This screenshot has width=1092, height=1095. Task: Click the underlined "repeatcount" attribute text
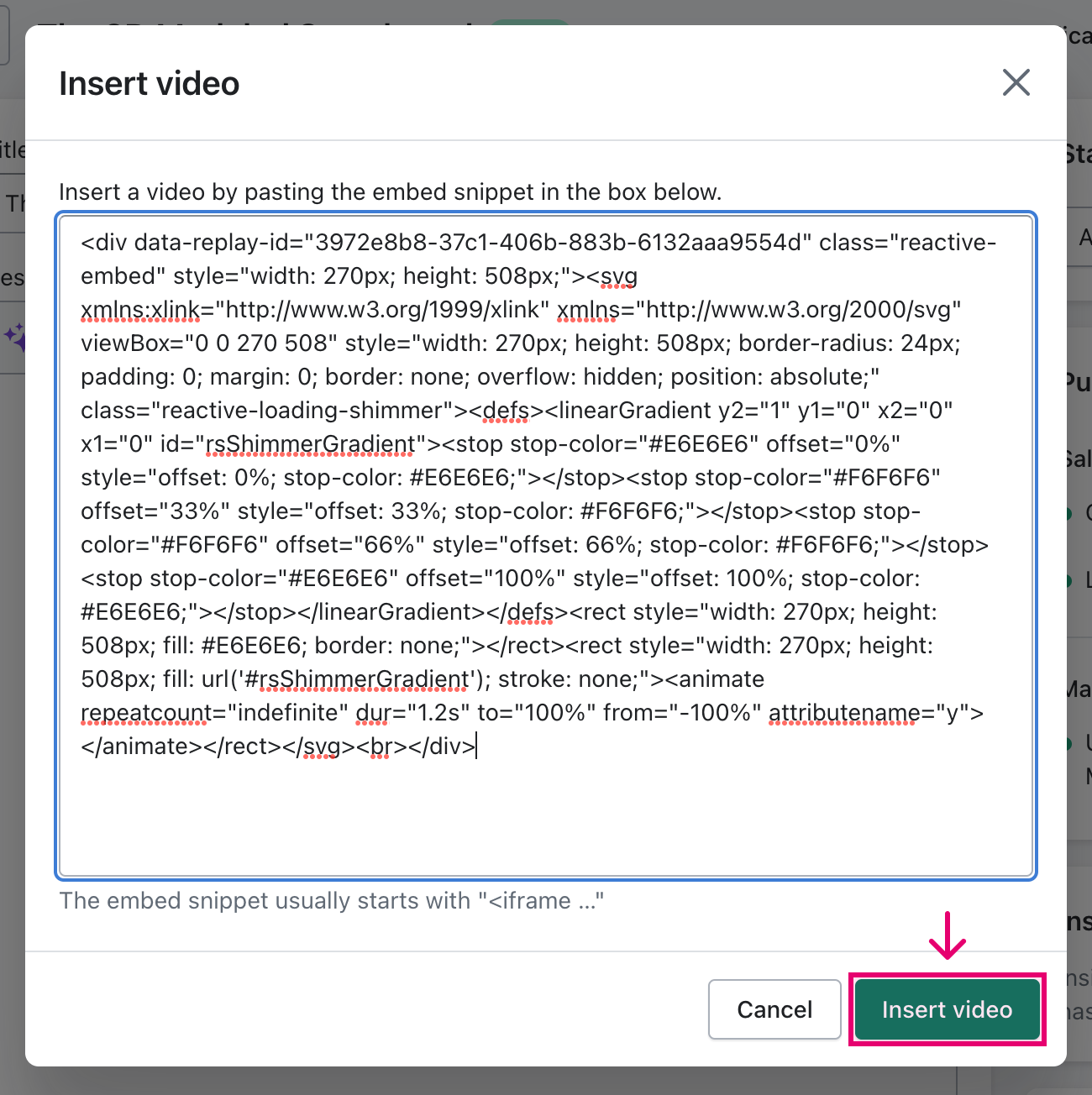(147, 712)
